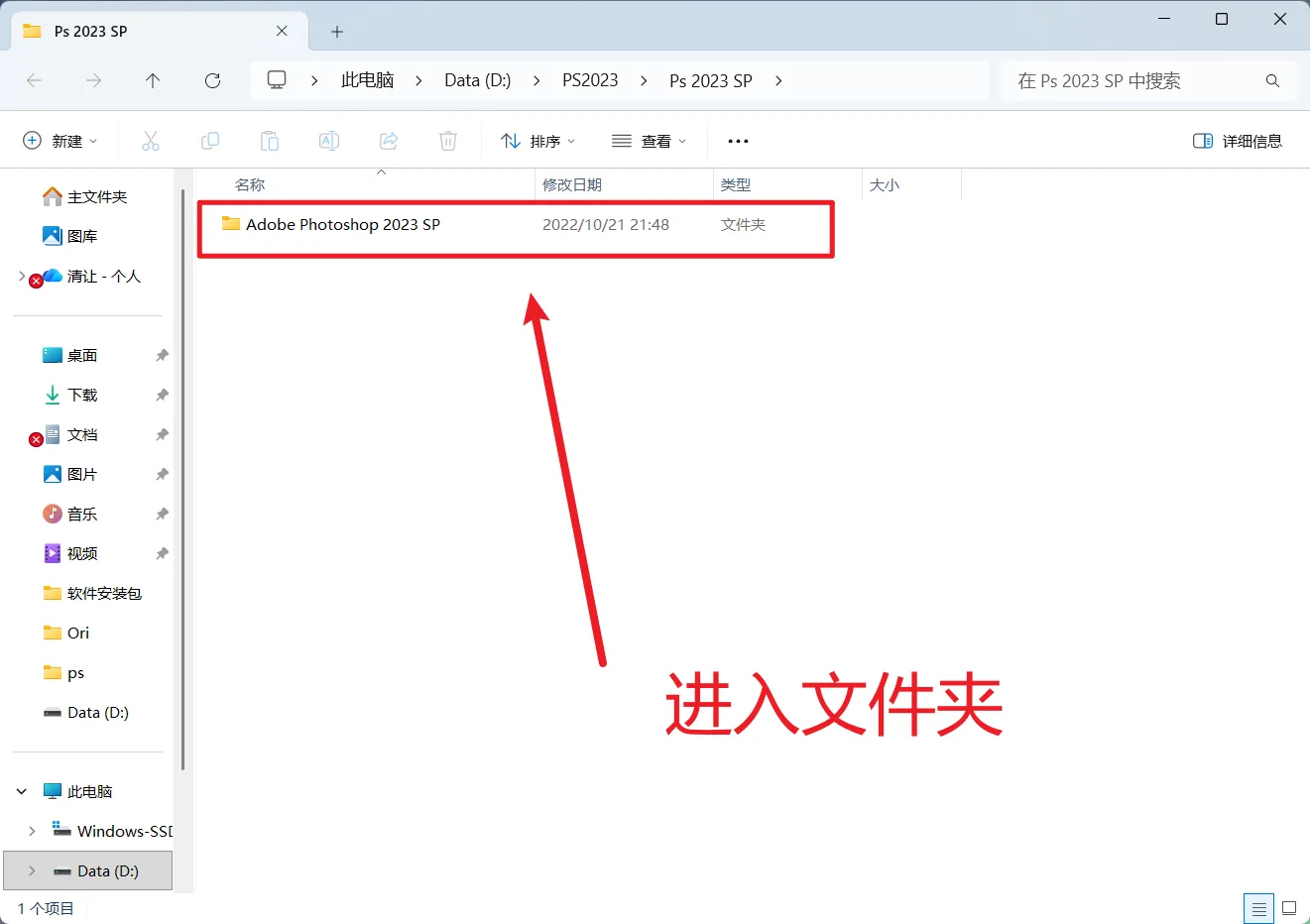Switch to large thumbnails view in status bar
The width and height of the screenshot is (1310, 924).
pyautogui.click(x=1289, y=908)
